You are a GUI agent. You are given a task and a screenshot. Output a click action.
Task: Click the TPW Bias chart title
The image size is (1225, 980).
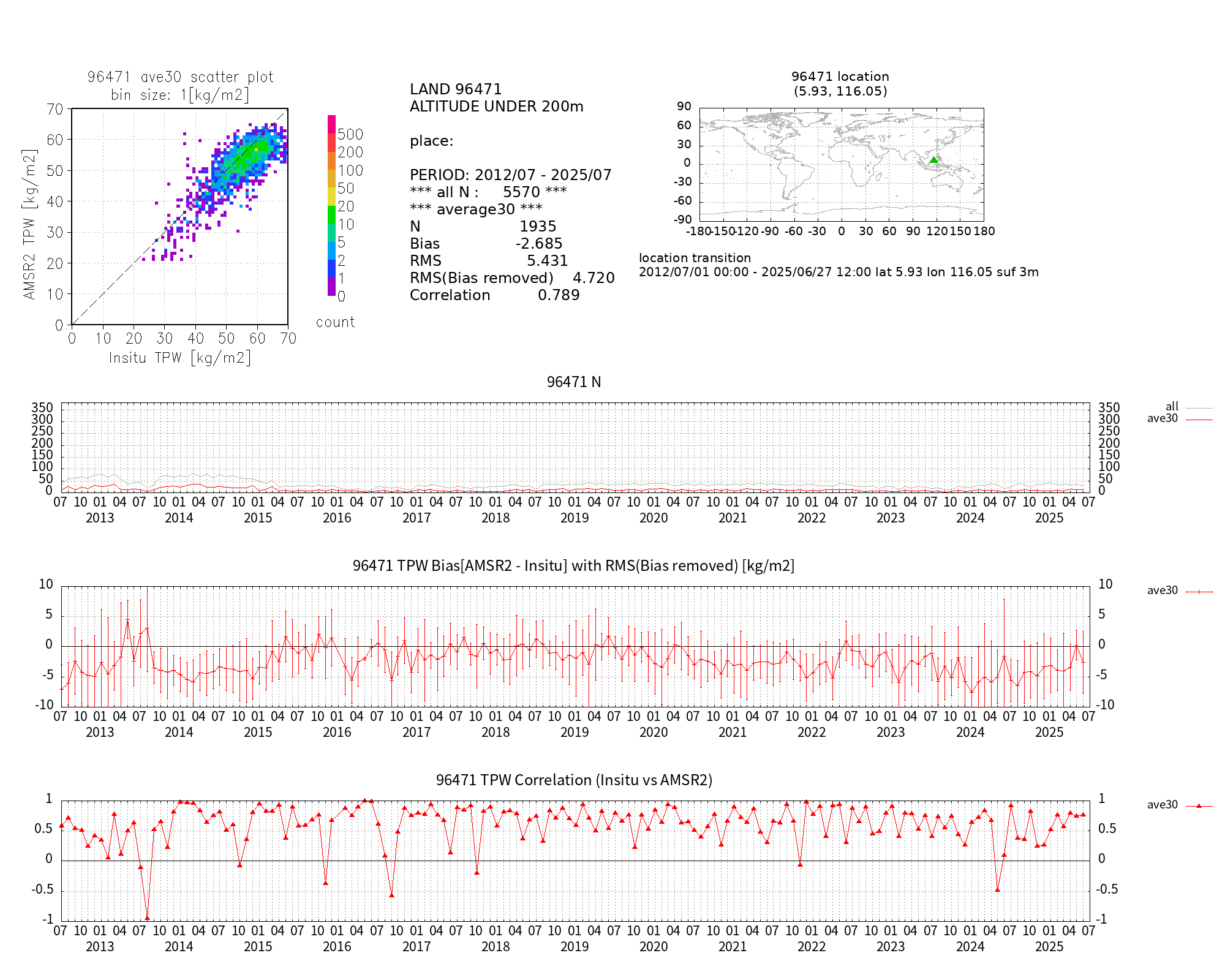[573, 566]
